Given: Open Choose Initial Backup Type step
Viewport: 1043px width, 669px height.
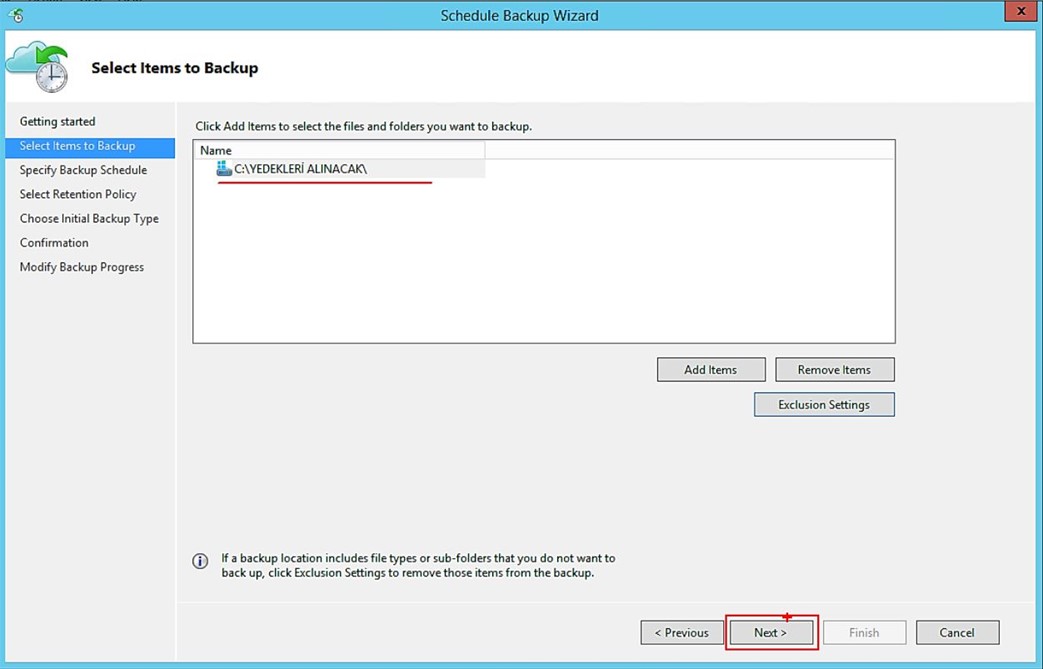Looking at the screenshot, I should point(89,219).
